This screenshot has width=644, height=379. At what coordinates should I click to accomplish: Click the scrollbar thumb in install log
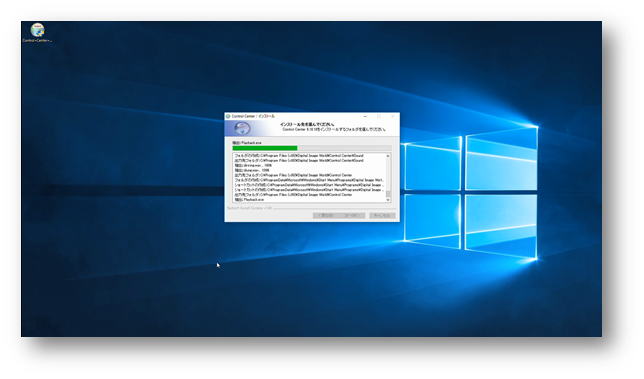388,193
